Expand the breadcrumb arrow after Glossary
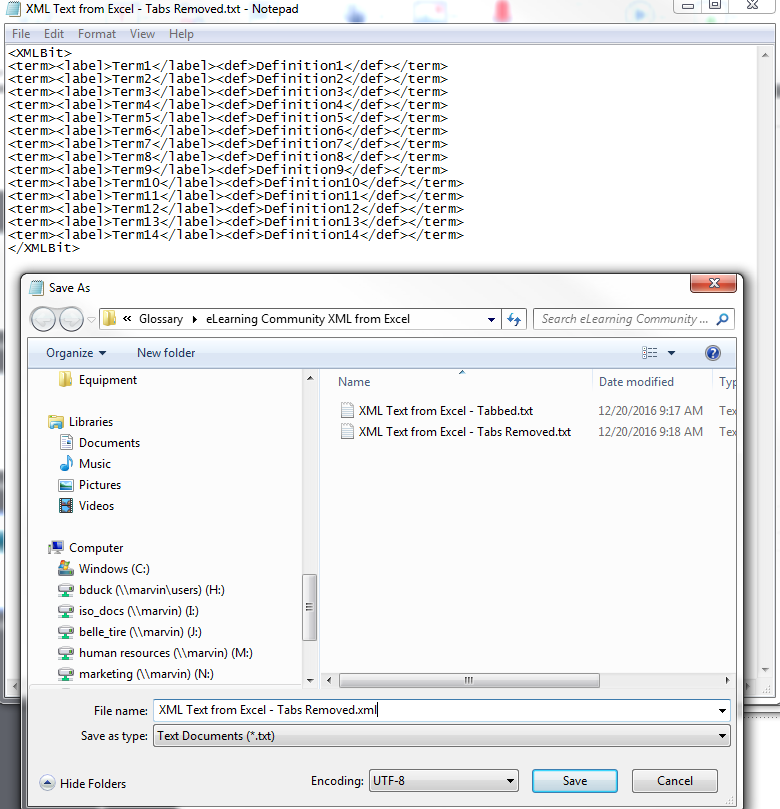 [x=194, y=319]
